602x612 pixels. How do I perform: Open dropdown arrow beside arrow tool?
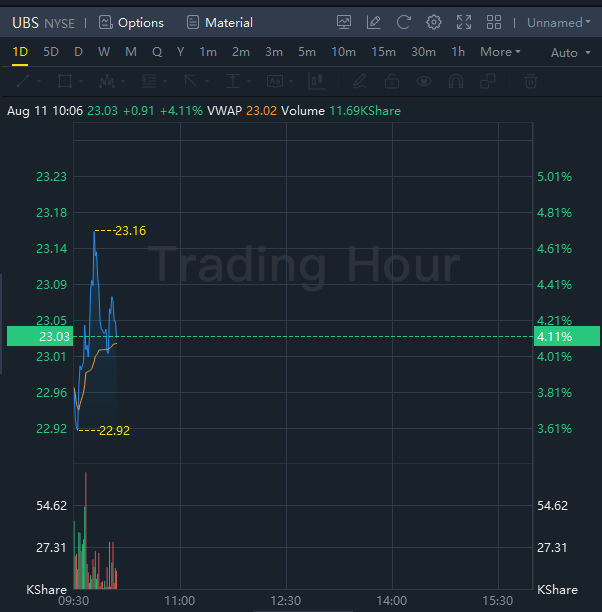pyautogui.click(x=207, y=81)
